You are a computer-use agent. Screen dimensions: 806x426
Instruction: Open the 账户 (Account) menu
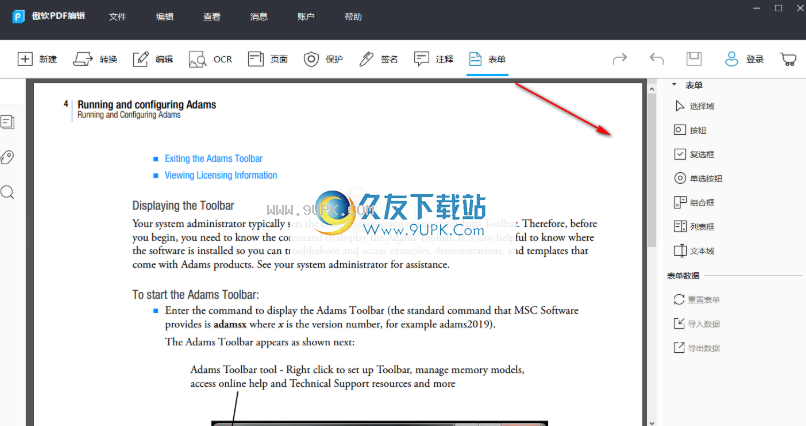pyautogui.click(x=306, y=16)
